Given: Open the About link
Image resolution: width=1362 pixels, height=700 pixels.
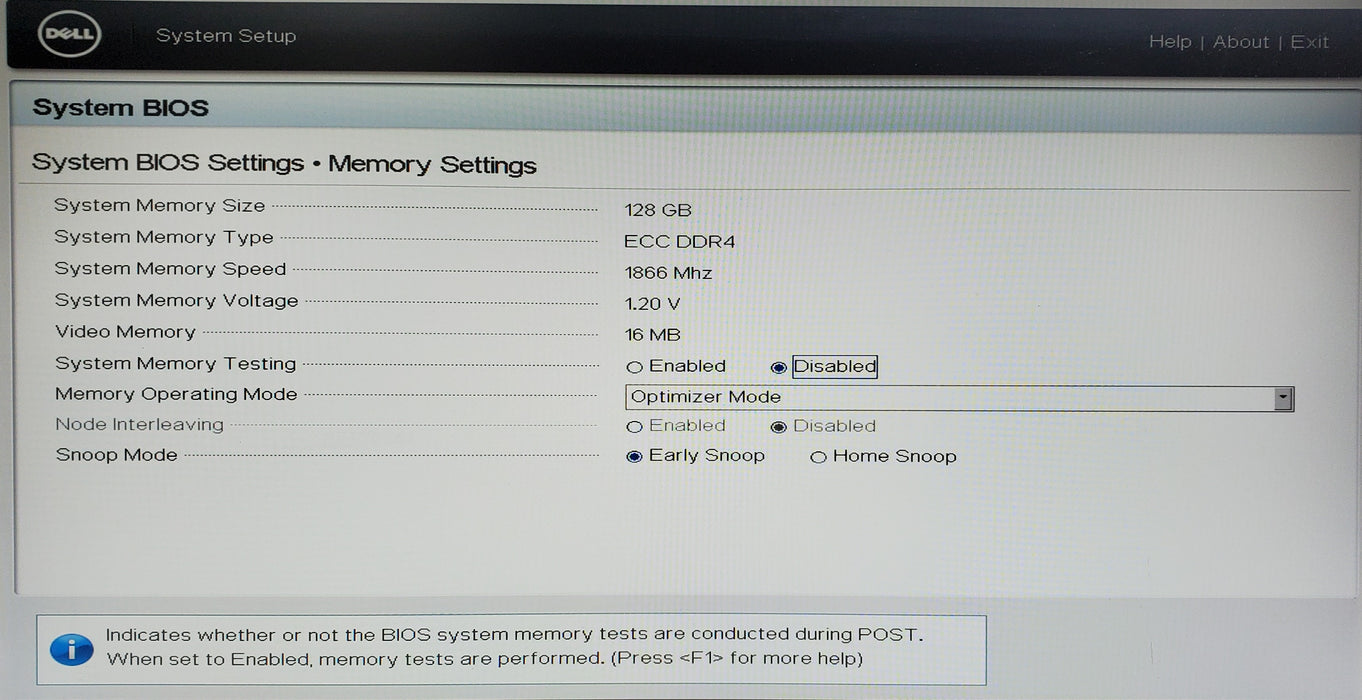Looking at the screenshot, I should [x=1241, y=42].
